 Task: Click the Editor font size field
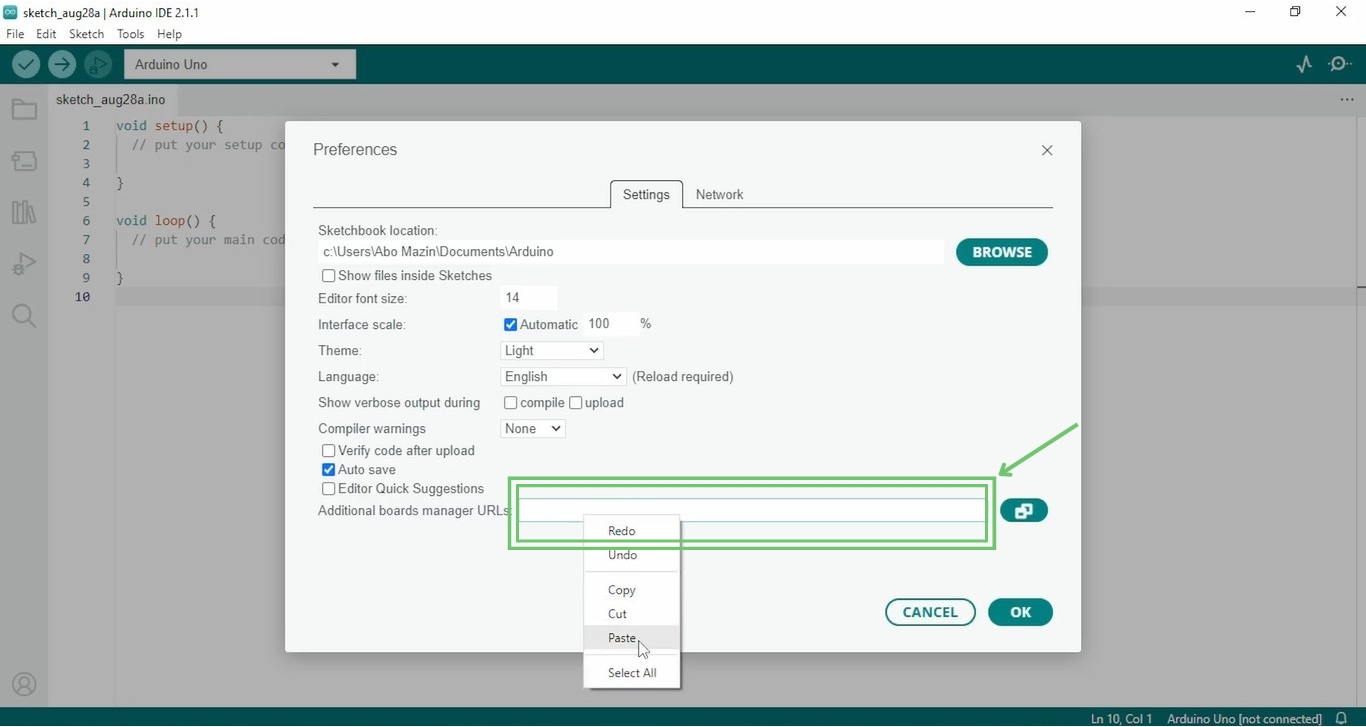[x=528, y=297]
